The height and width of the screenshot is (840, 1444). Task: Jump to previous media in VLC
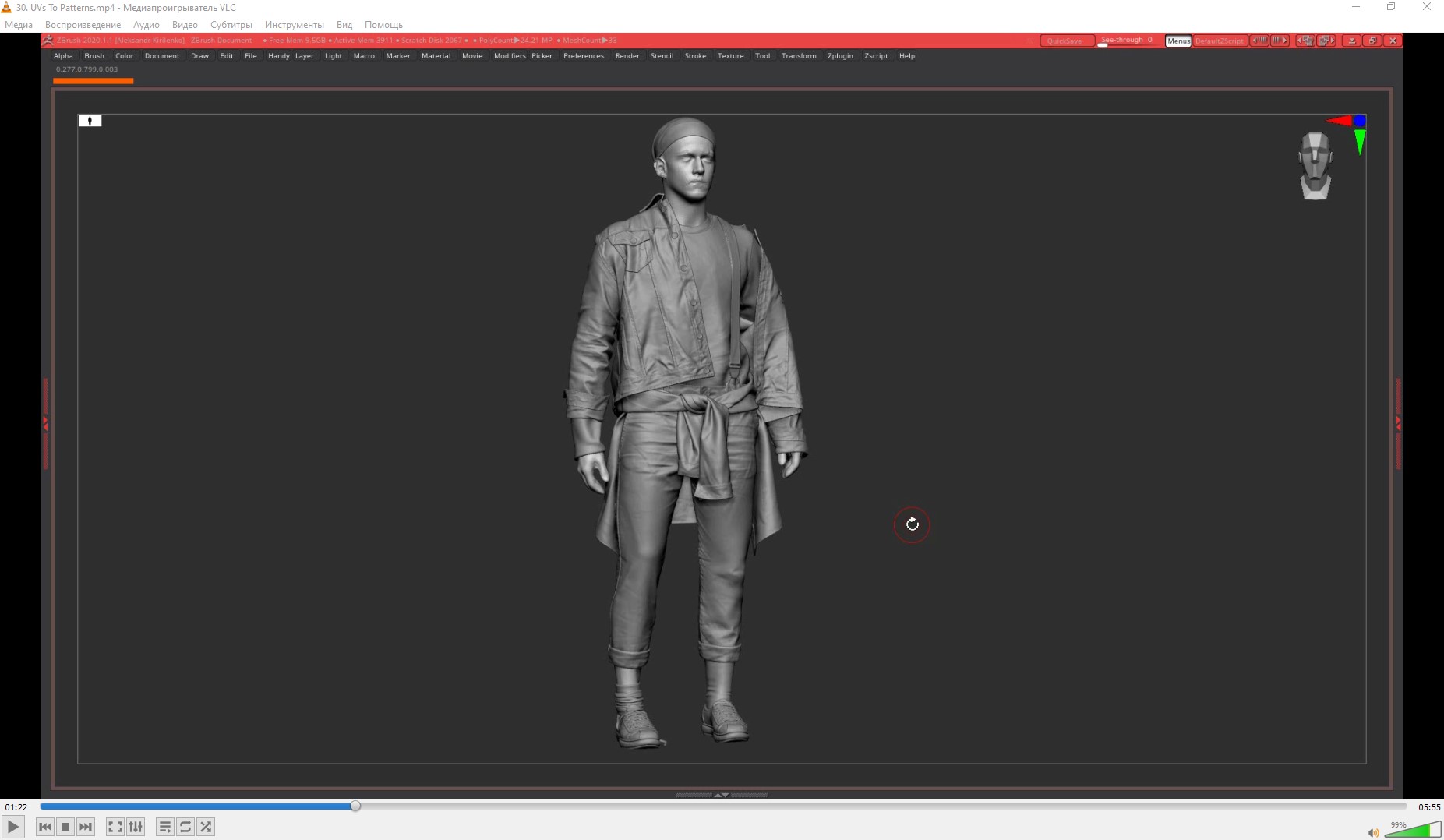tap(45, 827)
